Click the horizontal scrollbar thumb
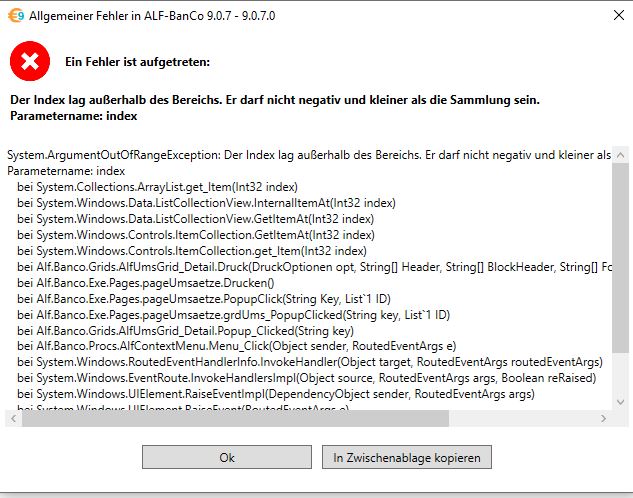 tap(235, 418)
